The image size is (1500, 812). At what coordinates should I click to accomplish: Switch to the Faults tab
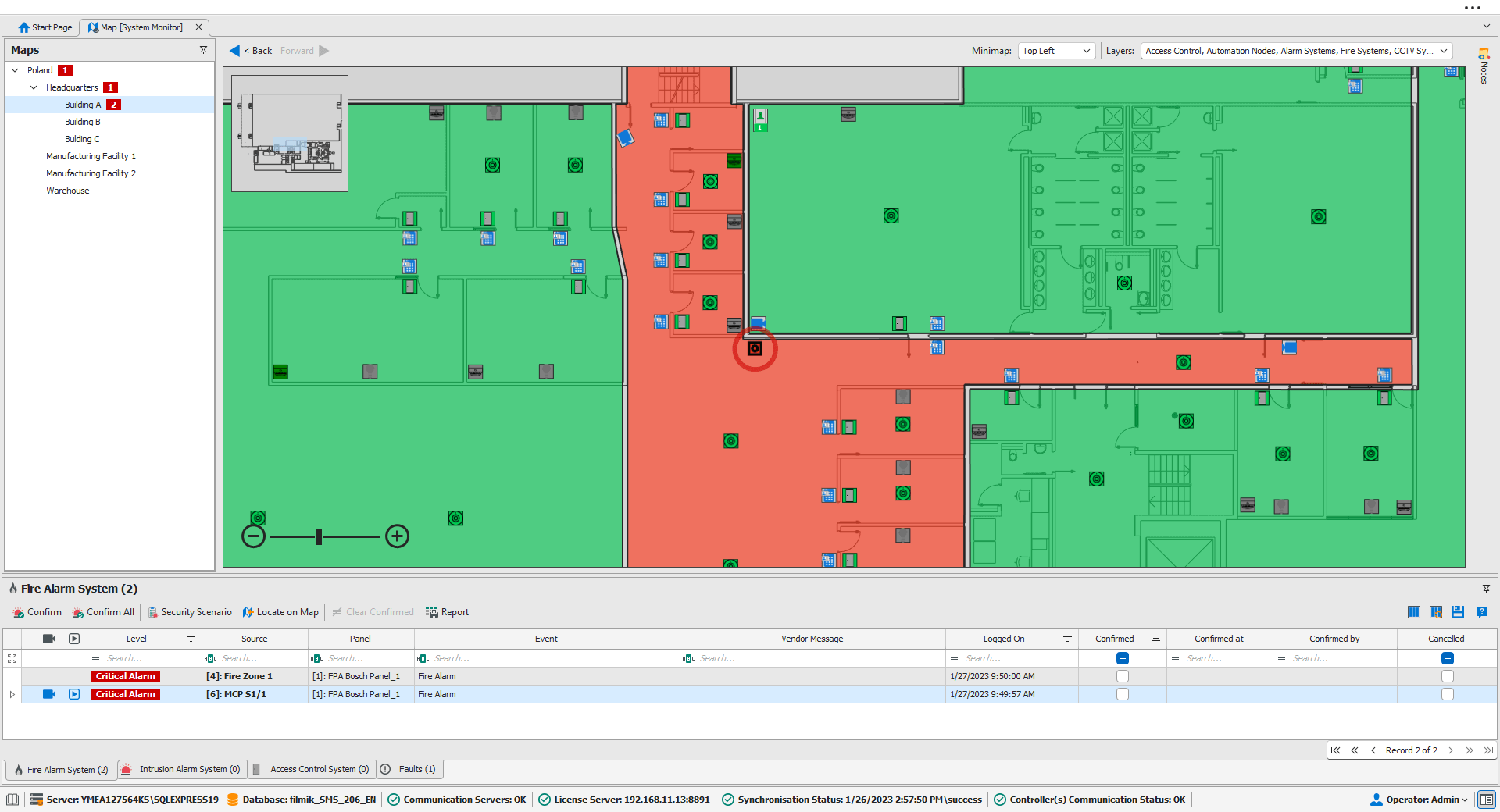click(409, 769)
